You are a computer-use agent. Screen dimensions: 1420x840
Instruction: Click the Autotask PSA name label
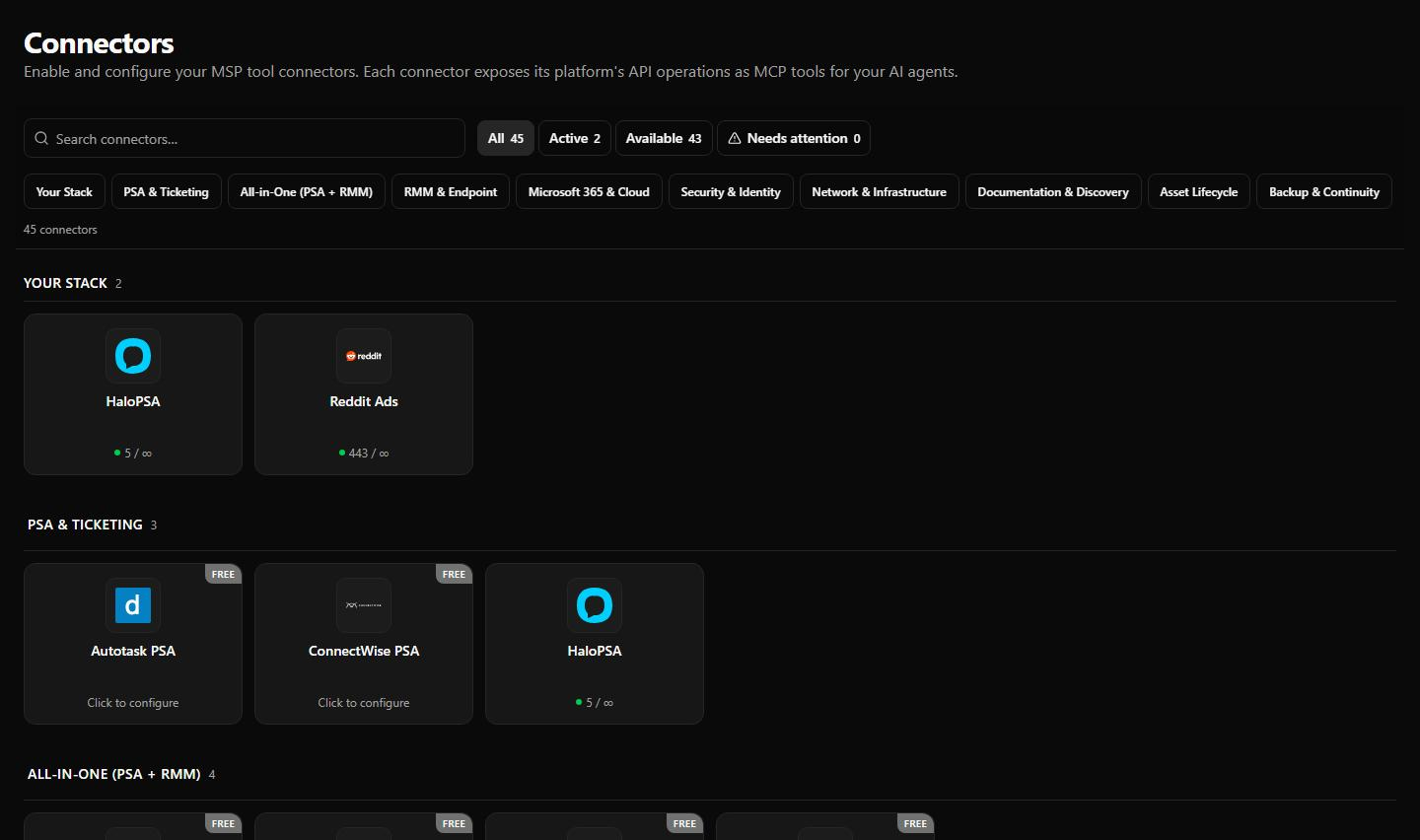point(133,651)
